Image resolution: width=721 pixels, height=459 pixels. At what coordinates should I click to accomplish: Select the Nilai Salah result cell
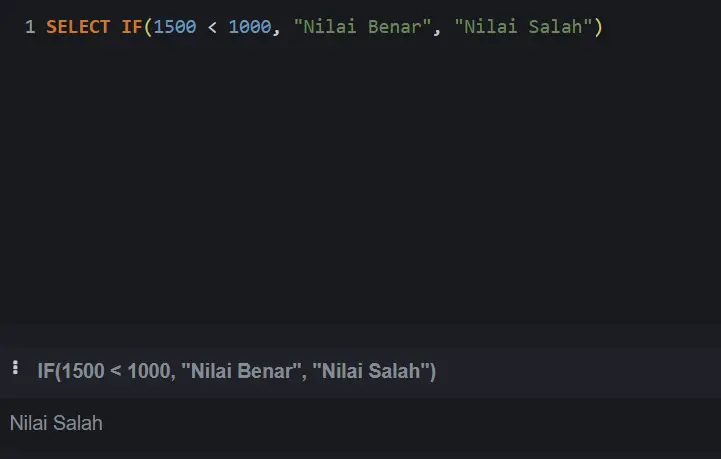click(56, 423)
